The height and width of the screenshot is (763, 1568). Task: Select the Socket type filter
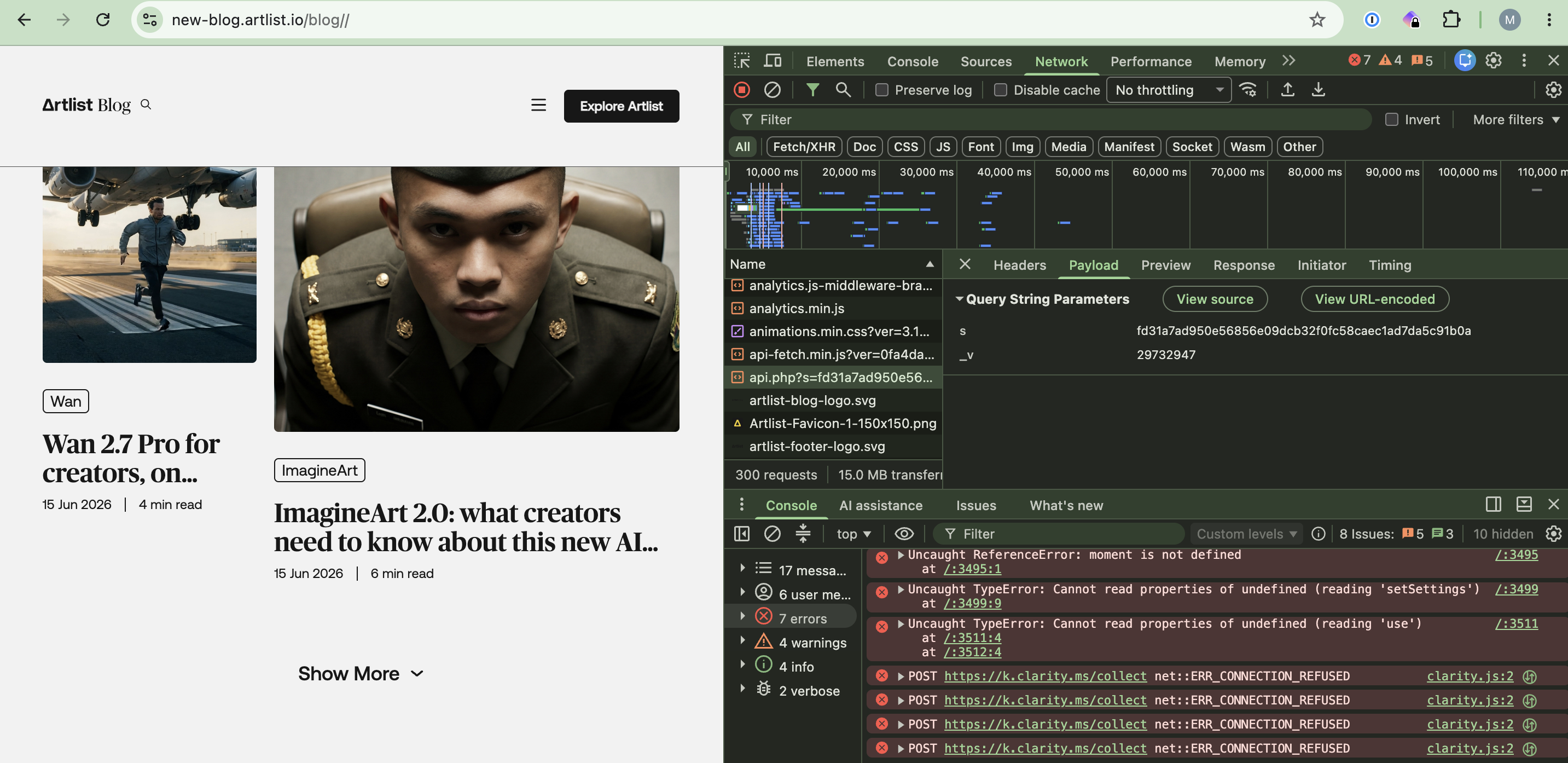pyautogui.click(x=1192, y=147)
